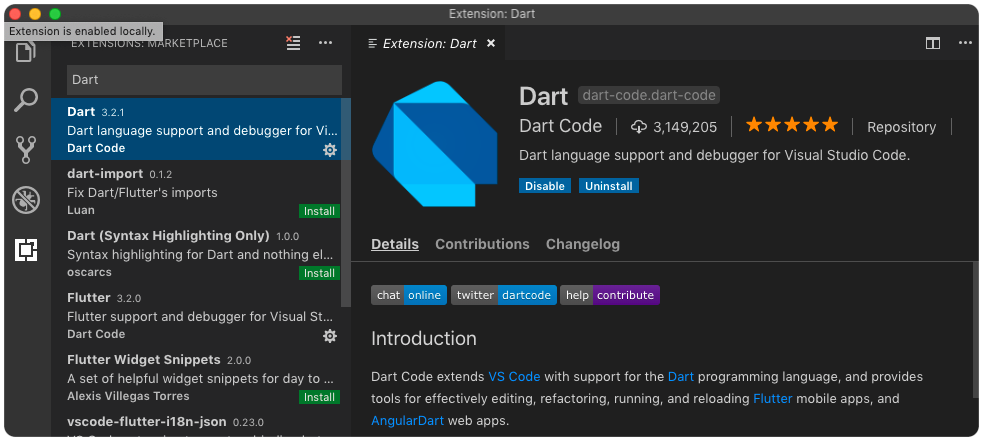Open the Dart link in introduction
The width and height of the screenshot is (983, 441).
click(x=681, y=377)
